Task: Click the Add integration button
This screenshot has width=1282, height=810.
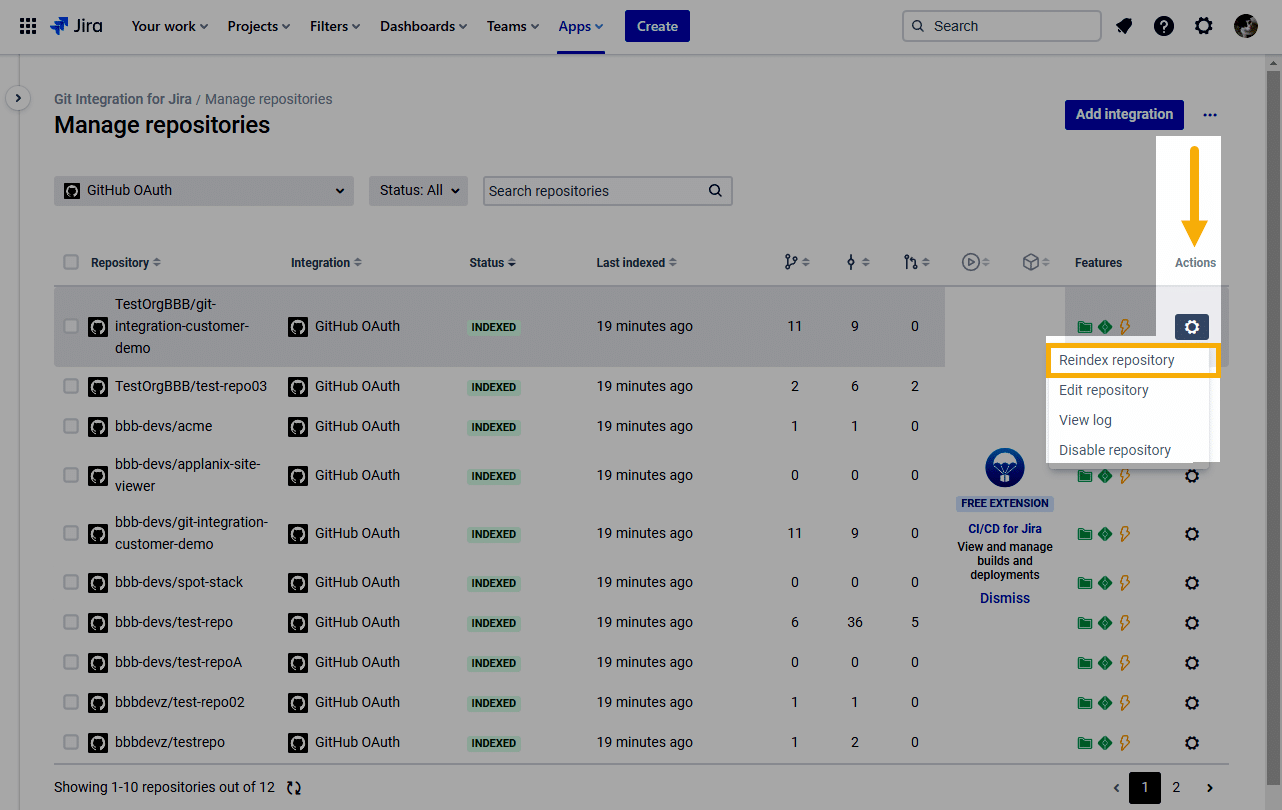Action: tap(1124, 114)
